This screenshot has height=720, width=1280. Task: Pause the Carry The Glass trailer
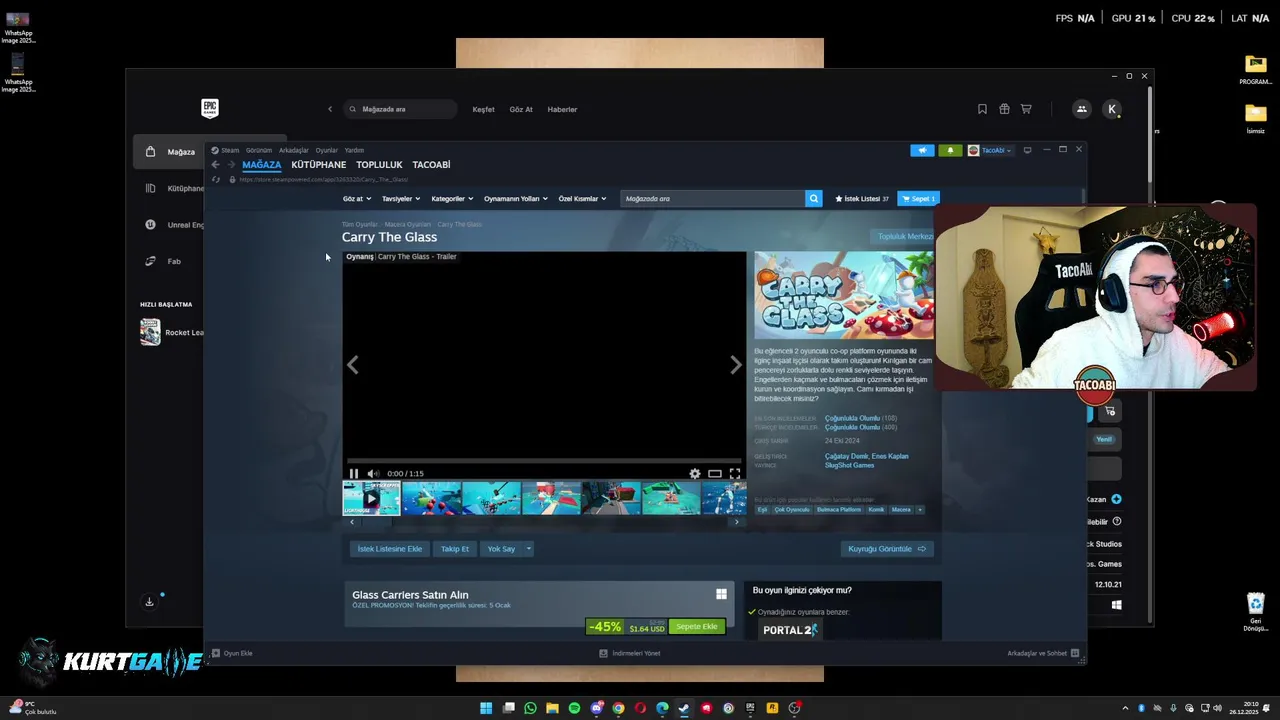click(353, 474)
